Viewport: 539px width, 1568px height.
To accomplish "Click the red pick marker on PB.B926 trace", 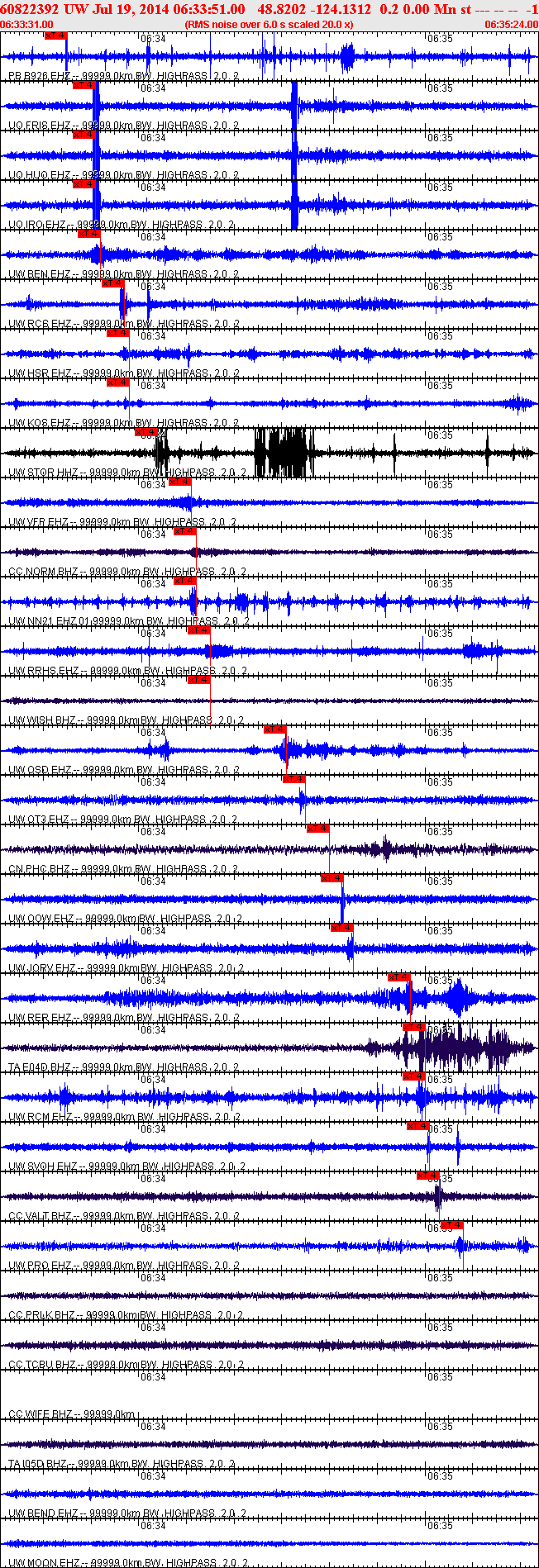I will pos(55,36).
